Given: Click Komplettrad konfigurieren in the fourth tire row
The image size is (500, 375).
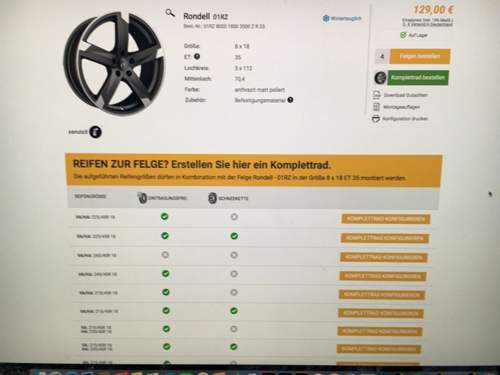Looking at the screenshot, I should (x=383, y=276).
